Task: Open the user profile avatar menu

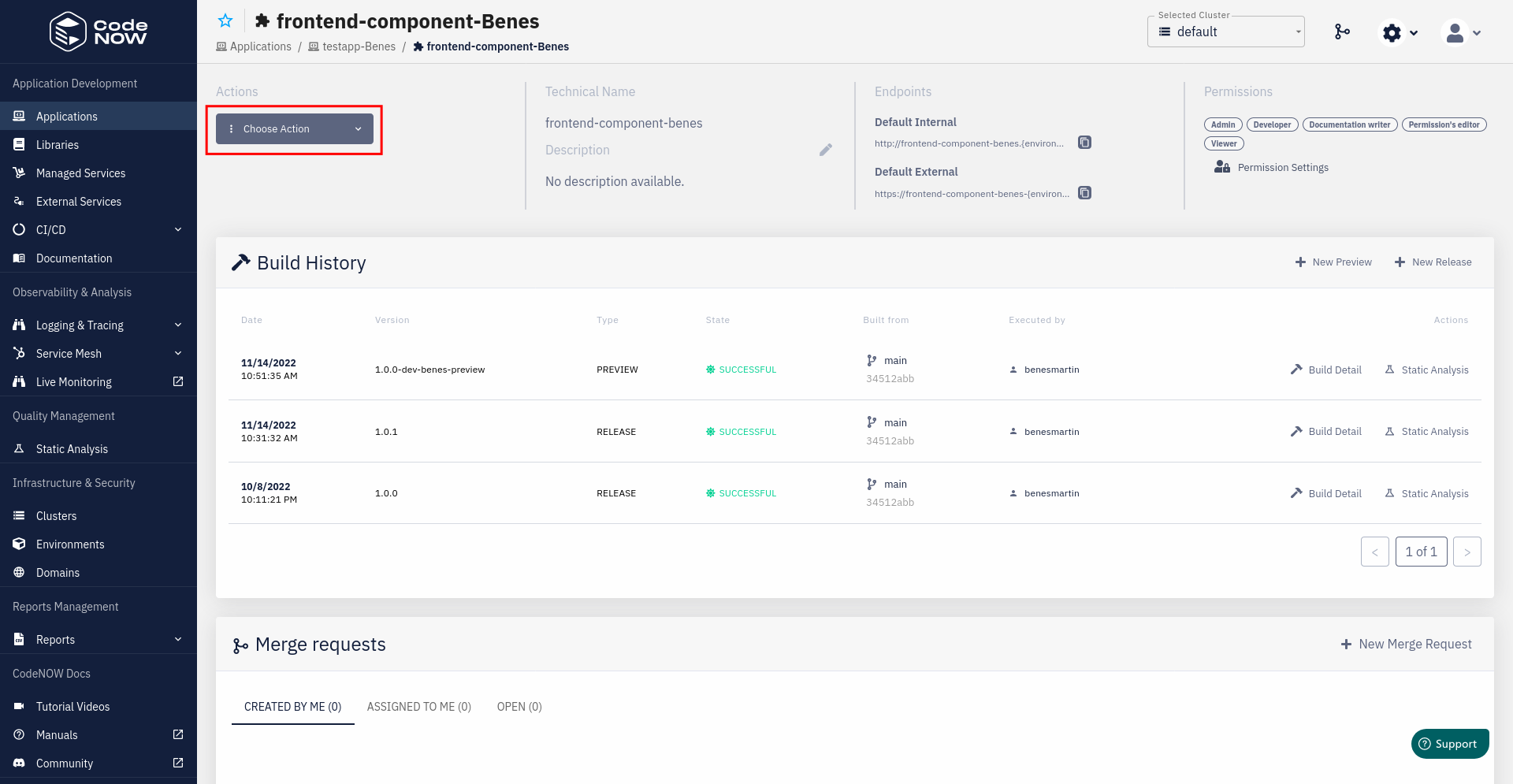Action: (x=1455, y=32)
